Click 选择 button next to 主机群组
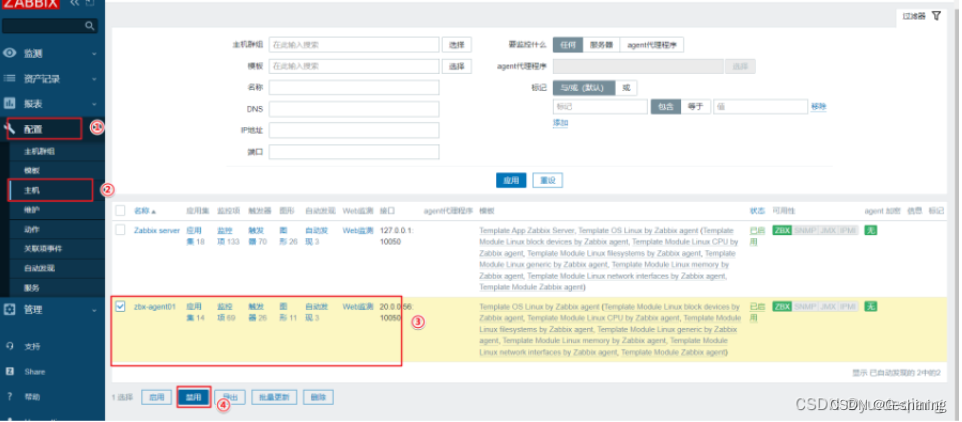This screenshot has width=962, height=422. (x=457, y=45)
